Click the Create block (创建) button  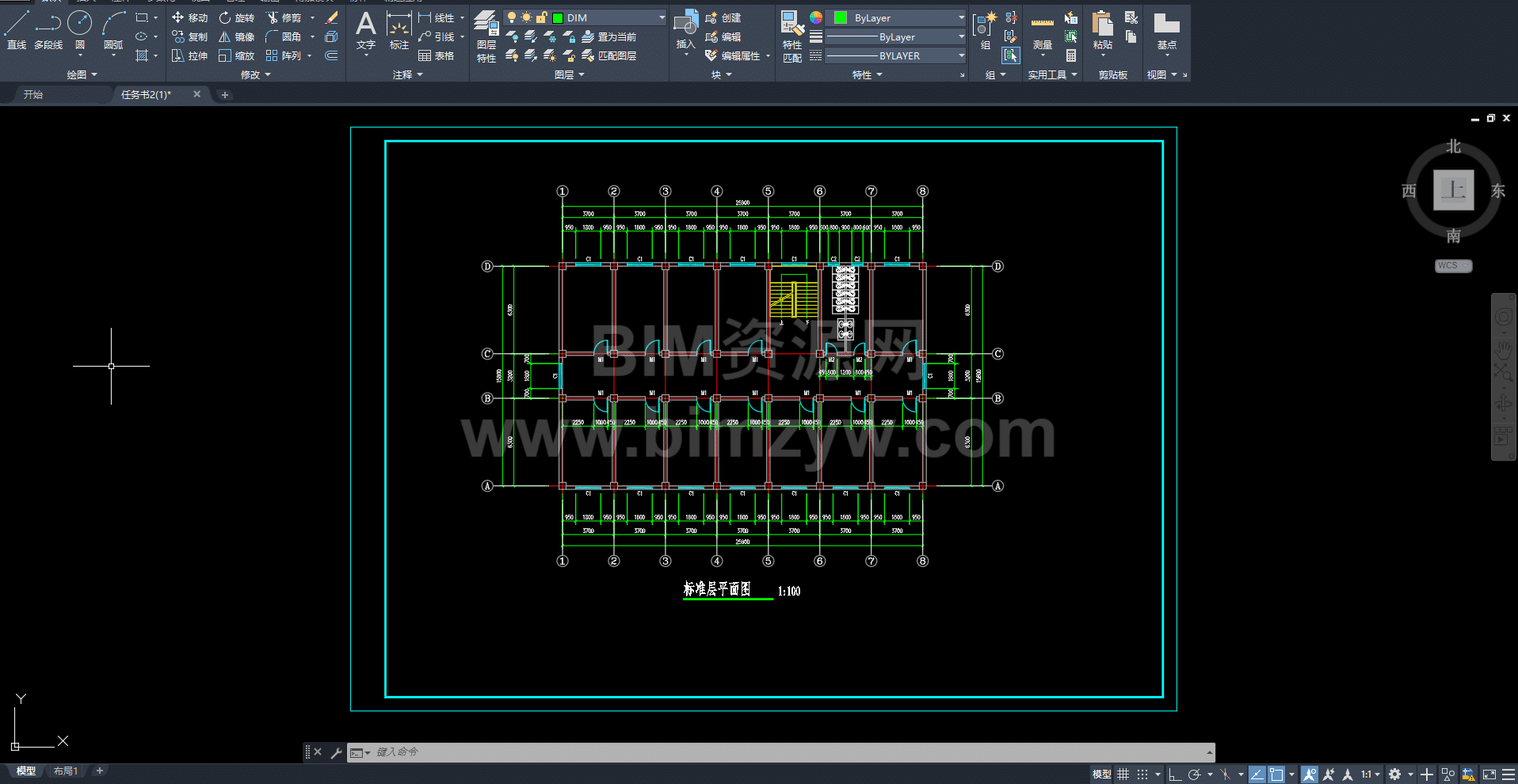723,17
